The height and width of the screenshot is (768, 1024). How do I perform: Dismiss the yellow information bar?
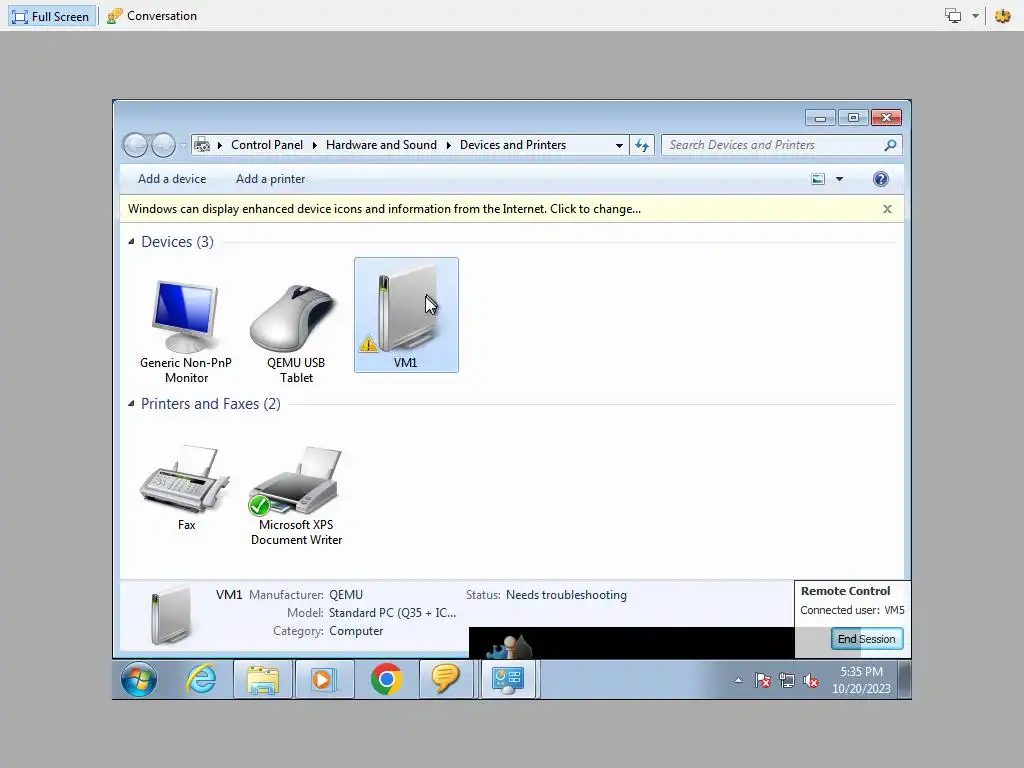(887, 209)
